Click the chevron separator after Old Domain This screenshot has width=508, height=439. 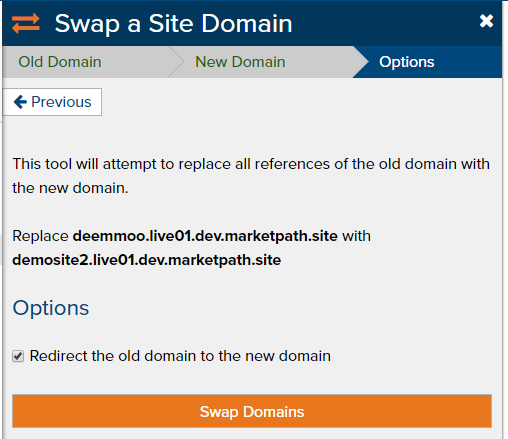[x=176, y=62]
